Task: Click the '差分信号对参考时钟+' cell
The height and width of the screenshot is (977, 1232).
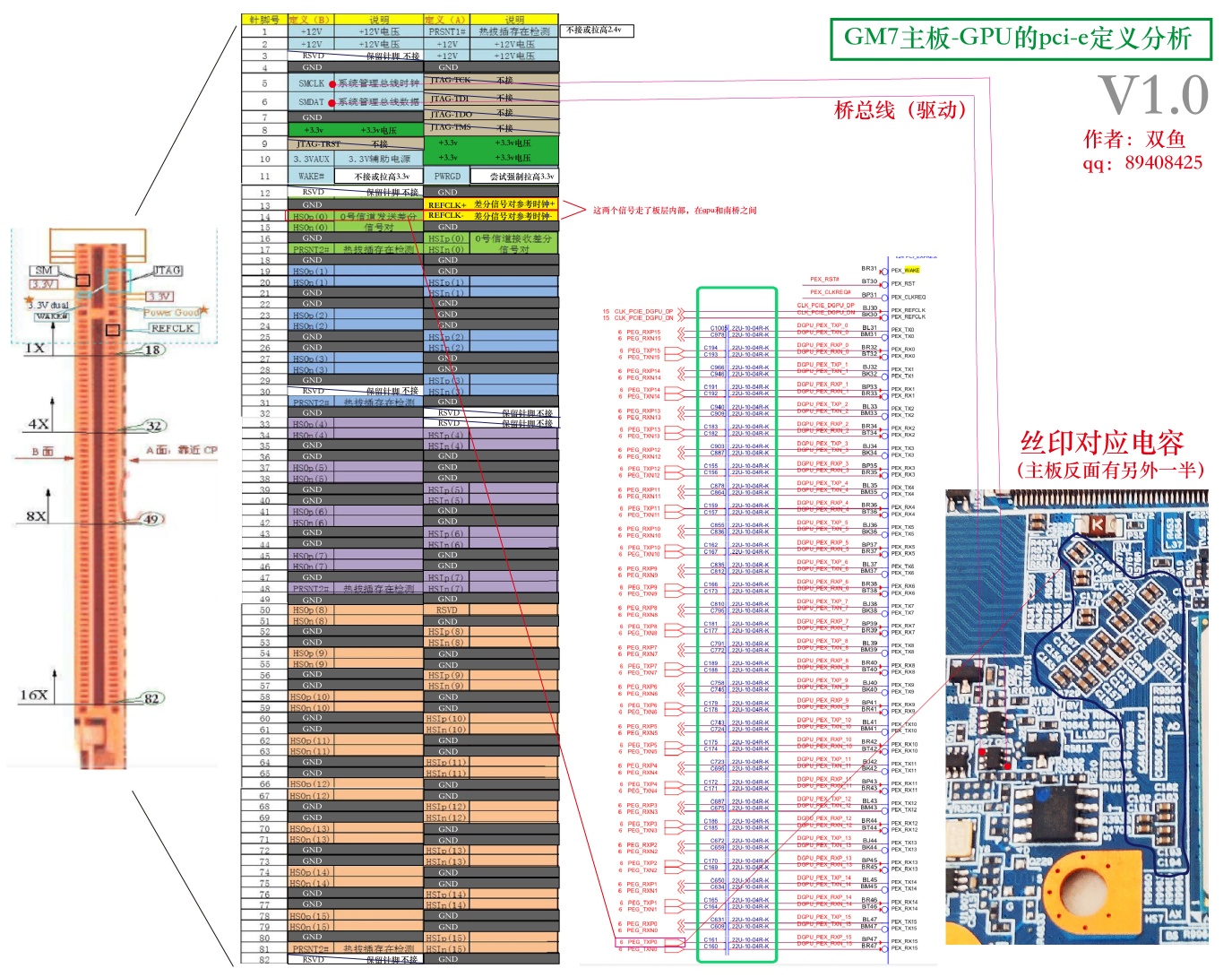Action: pos(514,205)
